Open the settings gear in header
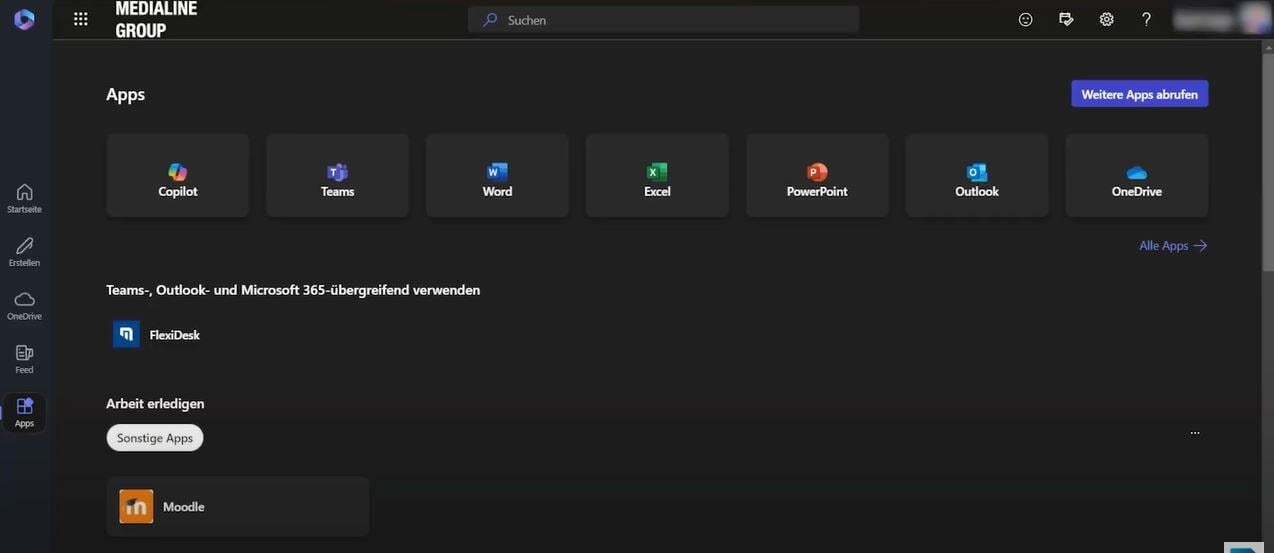Screen dimensions: 1274x553 (x=1106, y=19)
